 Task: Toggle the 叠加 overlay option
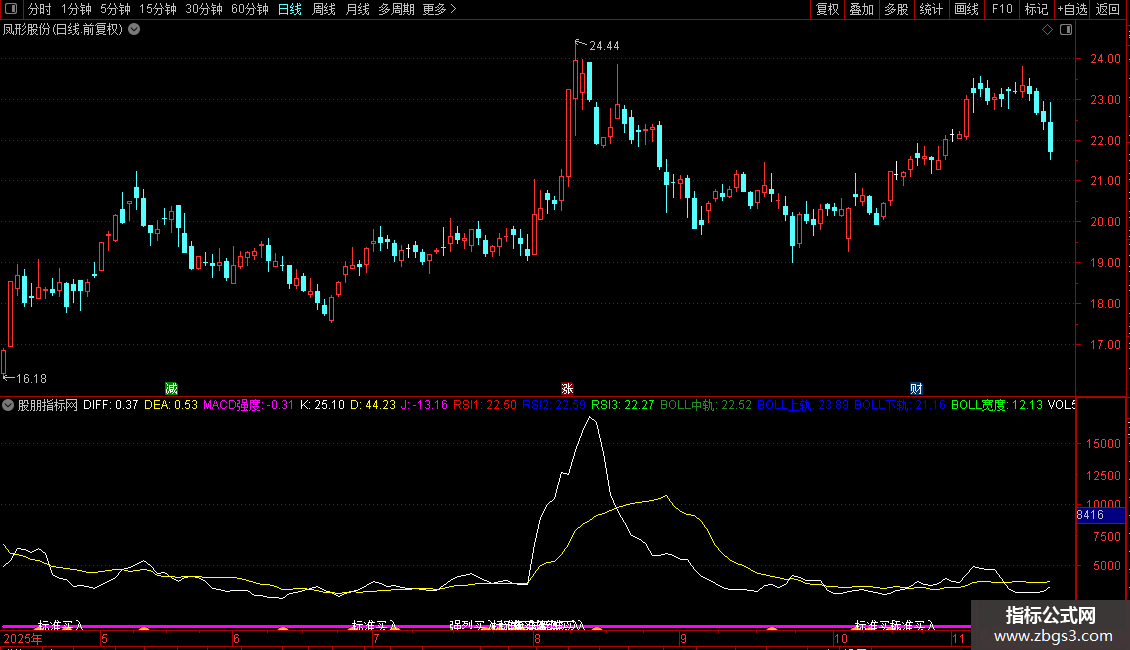tap(861, 10)
